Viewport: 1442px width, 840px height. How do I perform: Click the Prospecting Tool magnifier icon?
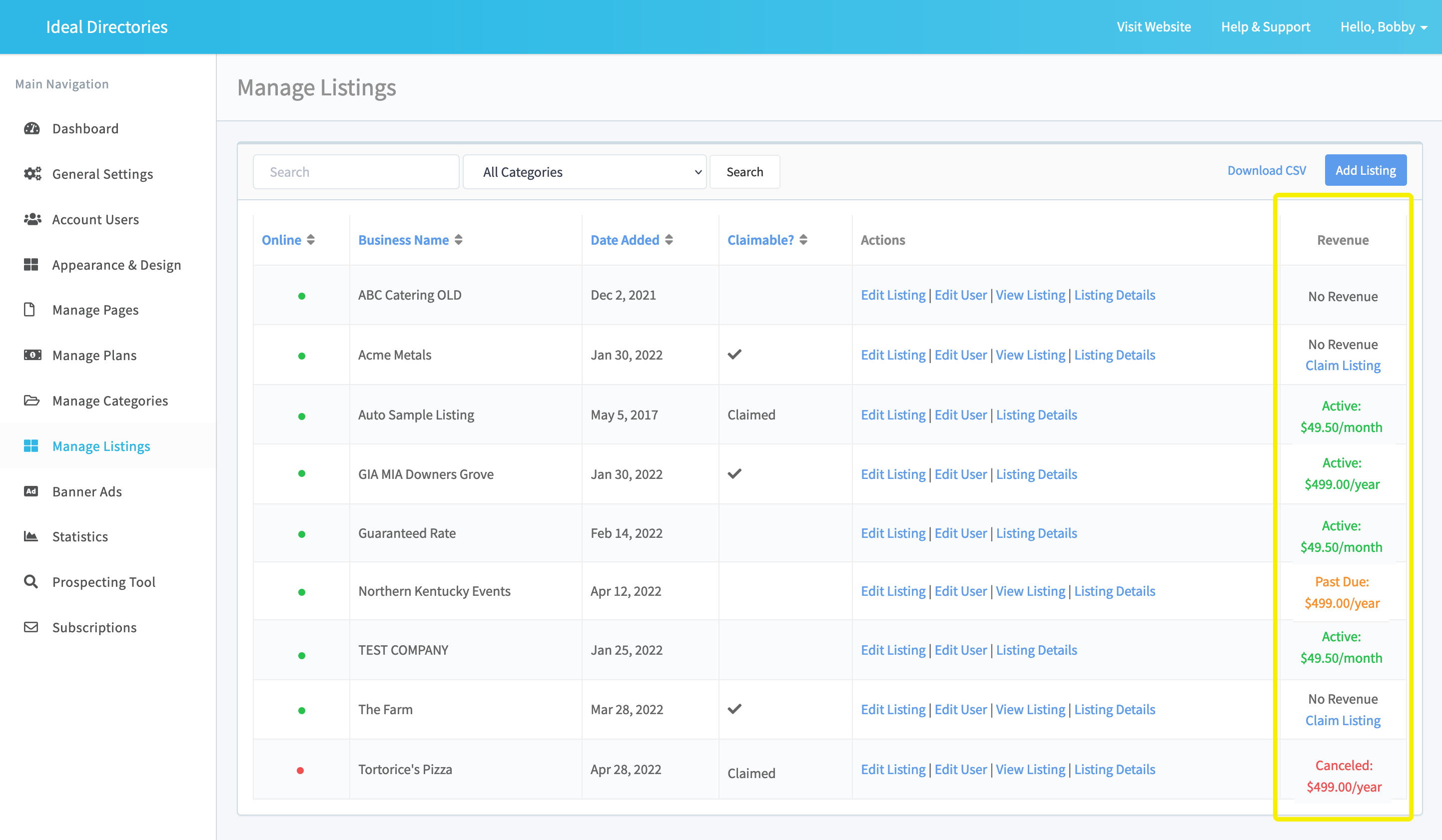(31, 581)
